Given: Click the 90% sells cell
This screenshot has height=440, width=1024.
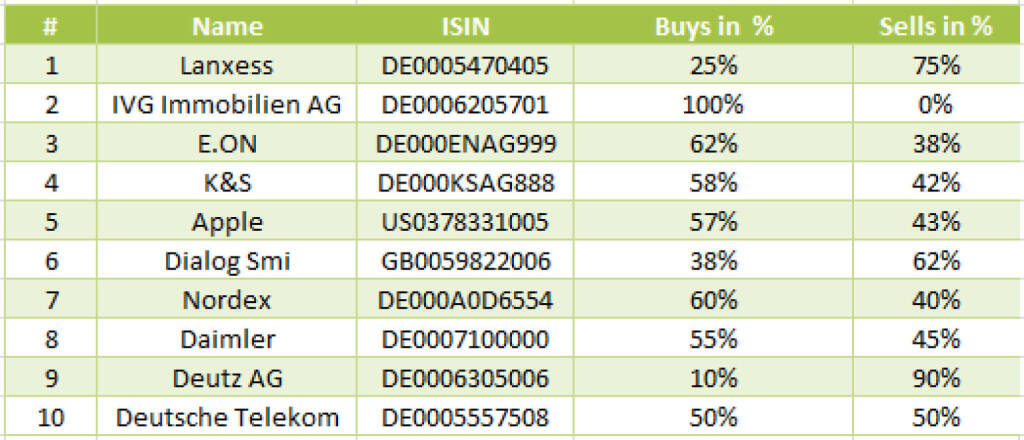Looking at the screenshot, I should 935,378.
